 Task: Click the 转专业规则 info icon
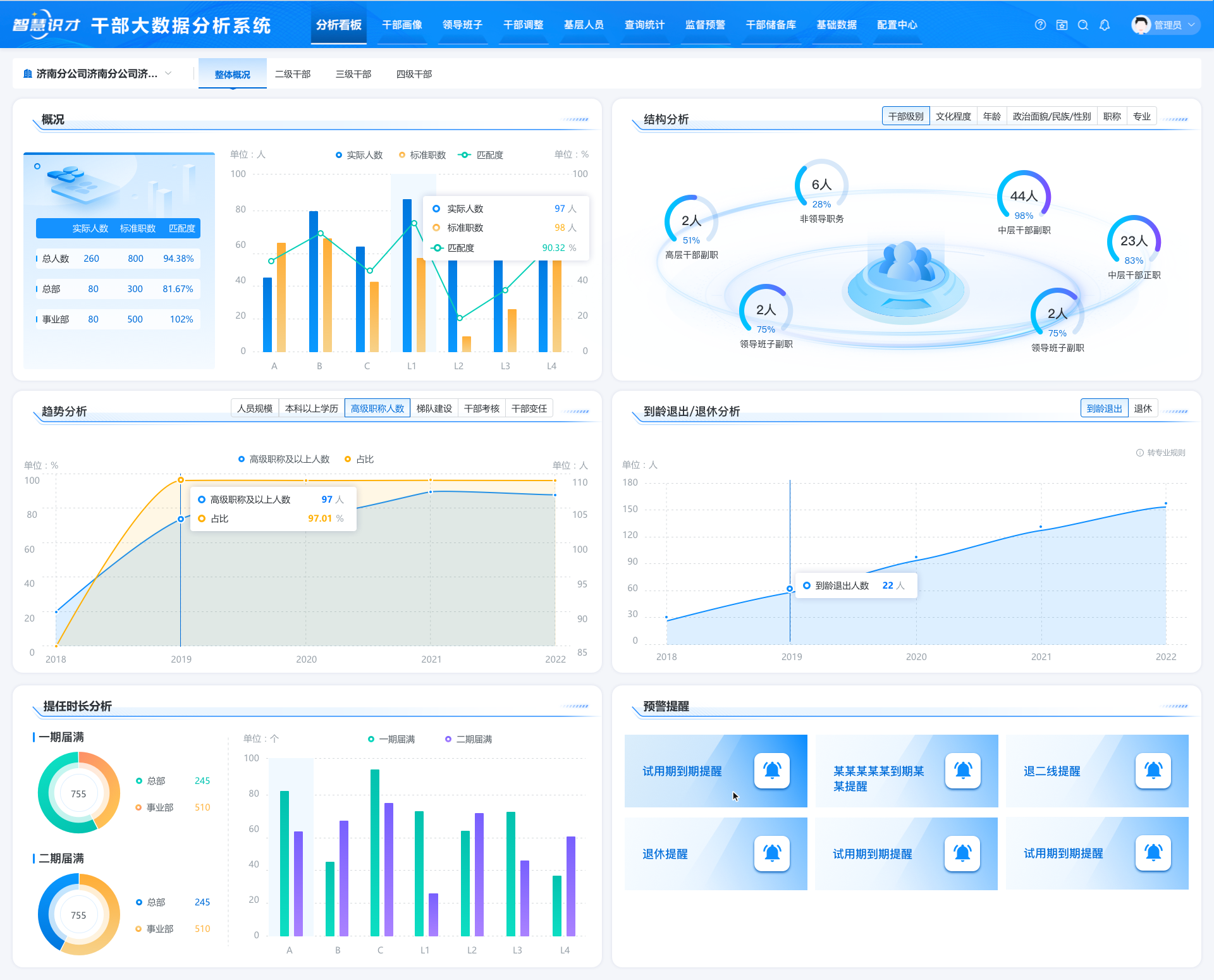point(1139,453)
